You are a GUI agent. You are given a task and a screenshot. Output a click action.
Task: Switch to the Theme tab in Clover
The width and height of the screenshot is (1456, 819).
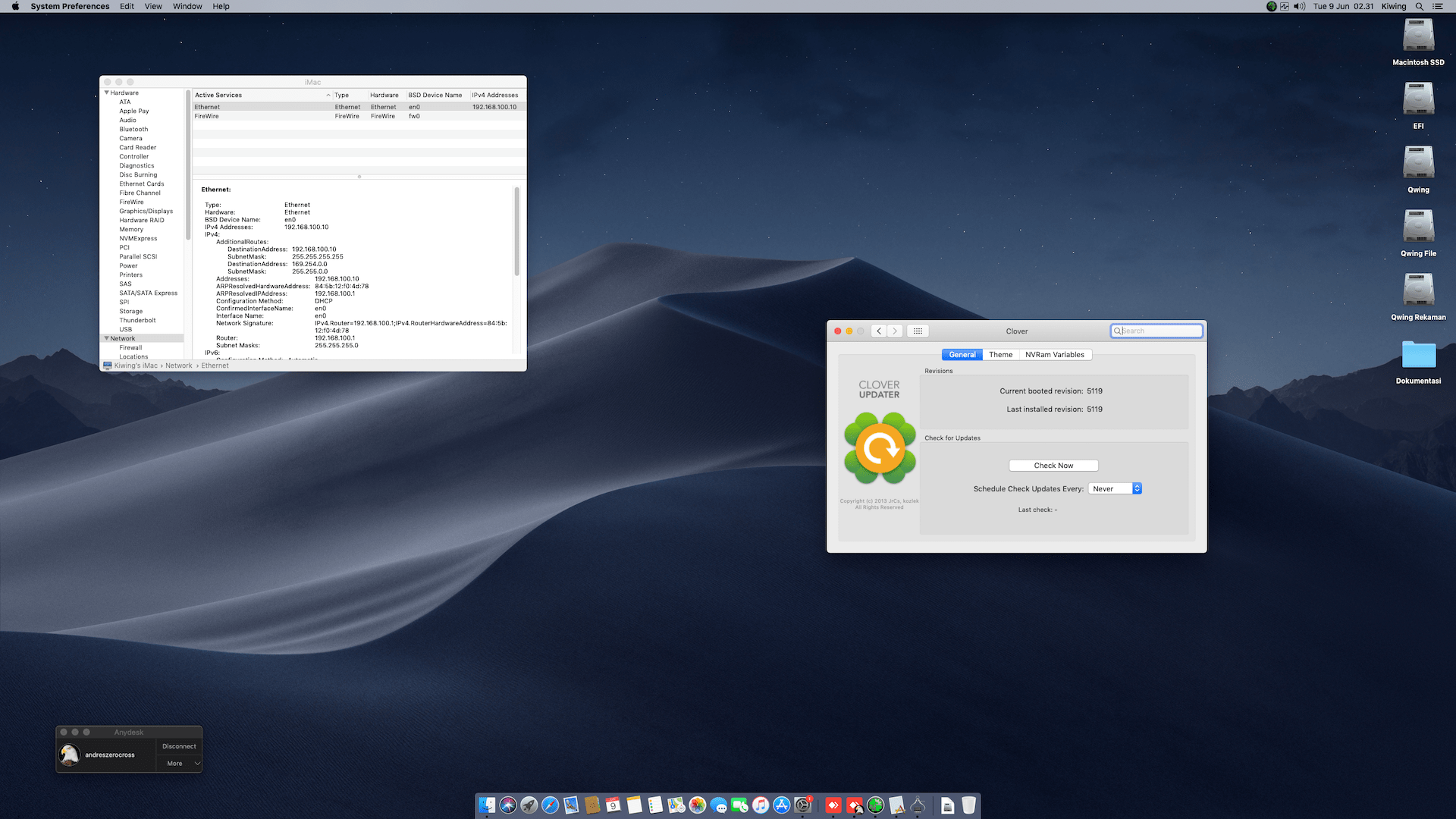coord(1000,355)
